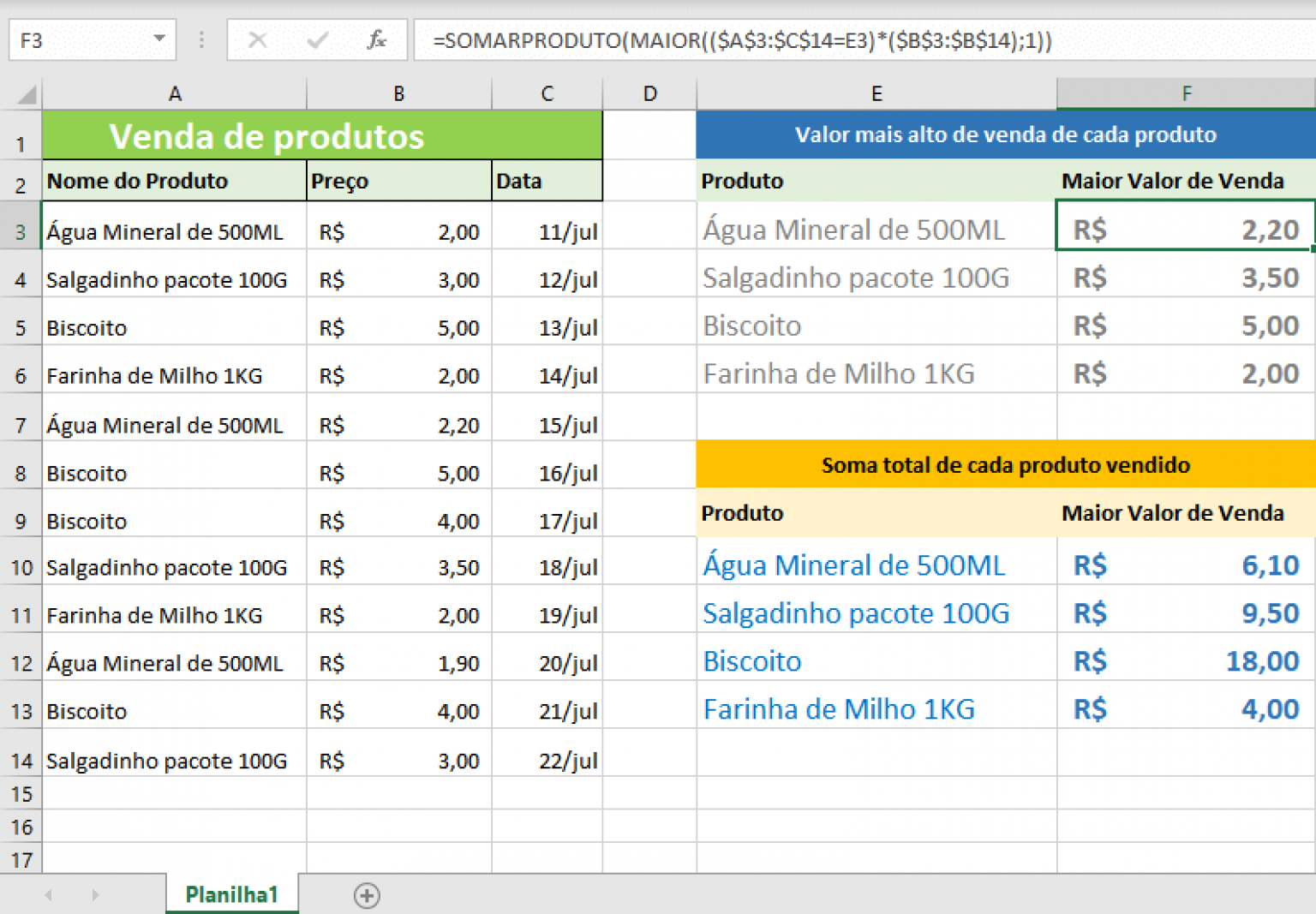
Task: Select cell F5 showing R$ 5,00
Action: coord(1186,323)
